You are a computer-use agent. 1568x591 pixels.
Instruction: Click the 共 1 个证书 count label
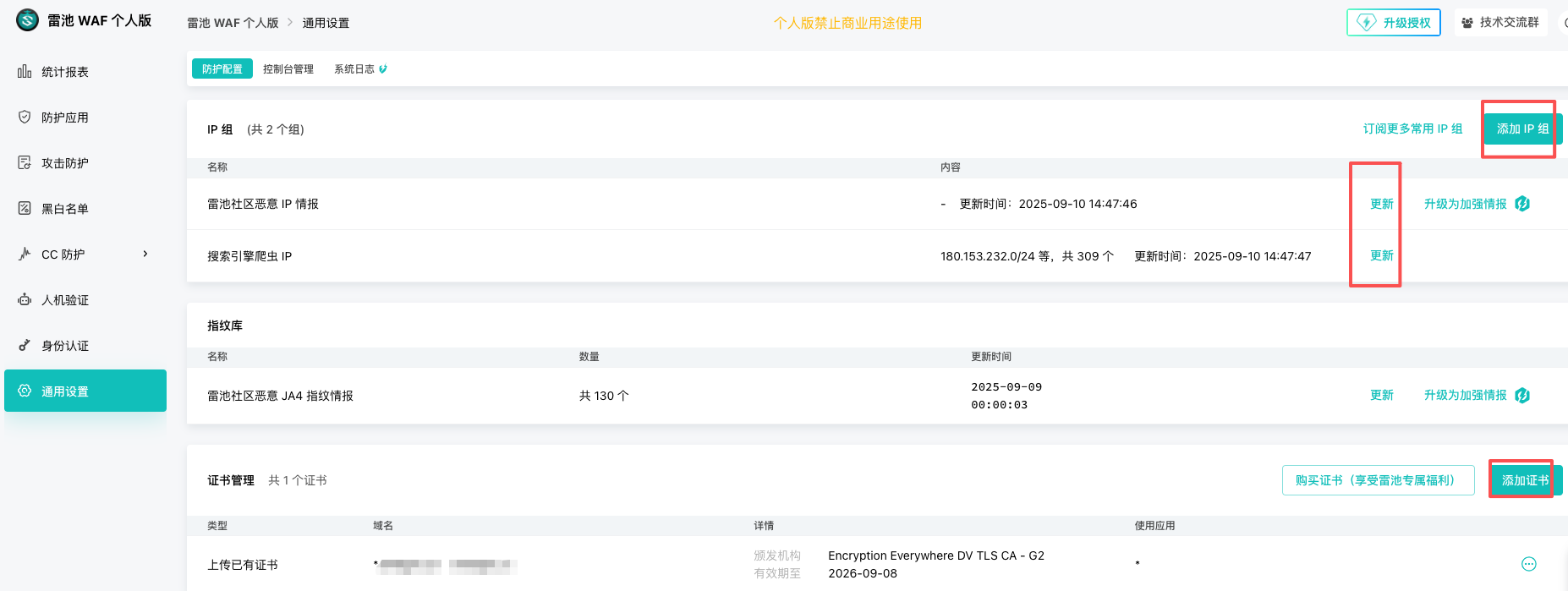298,480
